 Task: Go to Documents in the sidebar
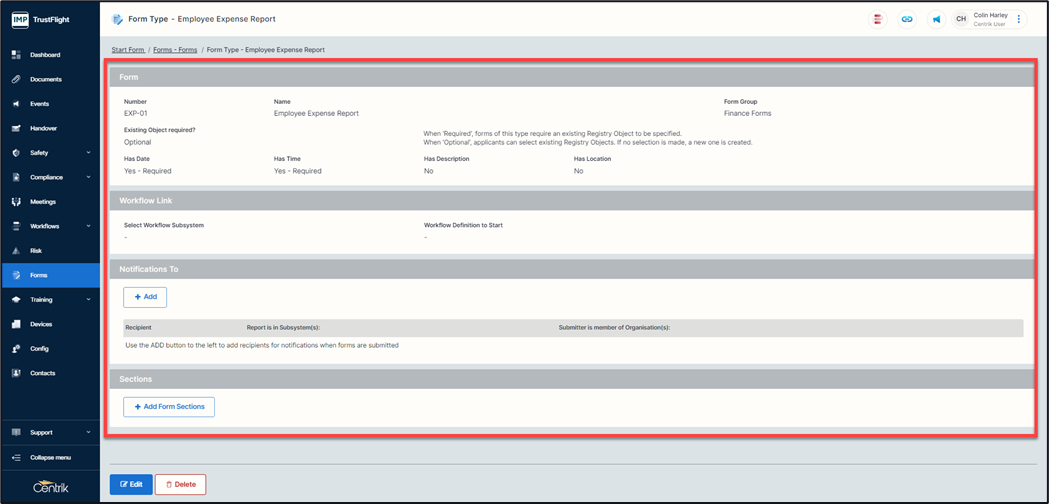pos(45,79)
